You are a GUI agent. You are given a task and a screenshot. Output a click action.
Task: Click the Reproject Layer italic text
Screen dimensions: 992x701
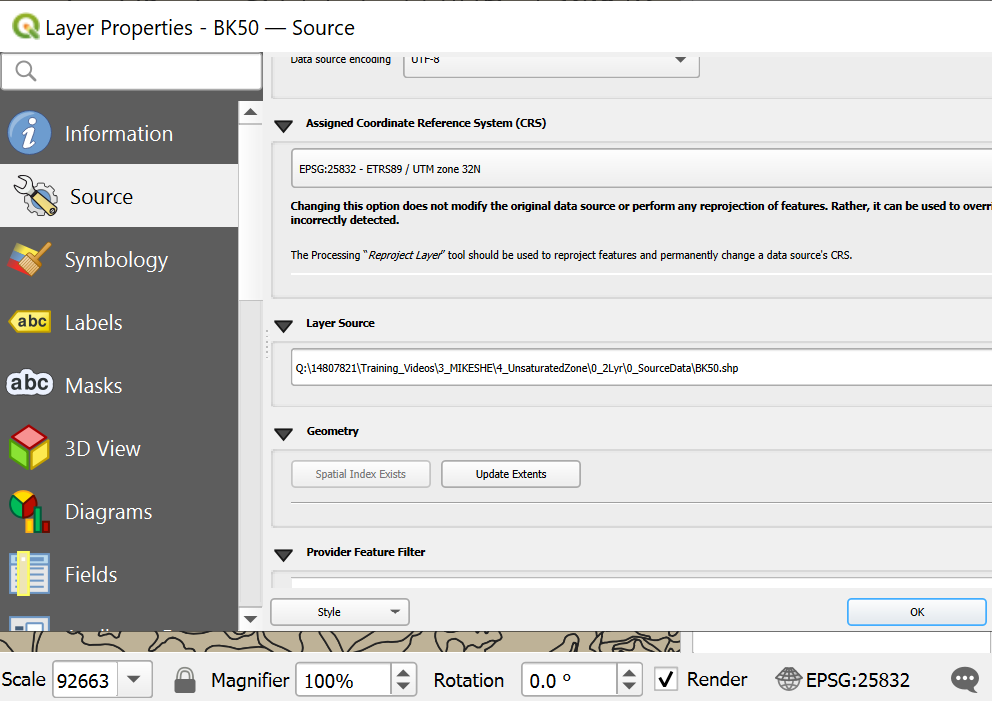[405, 255]
